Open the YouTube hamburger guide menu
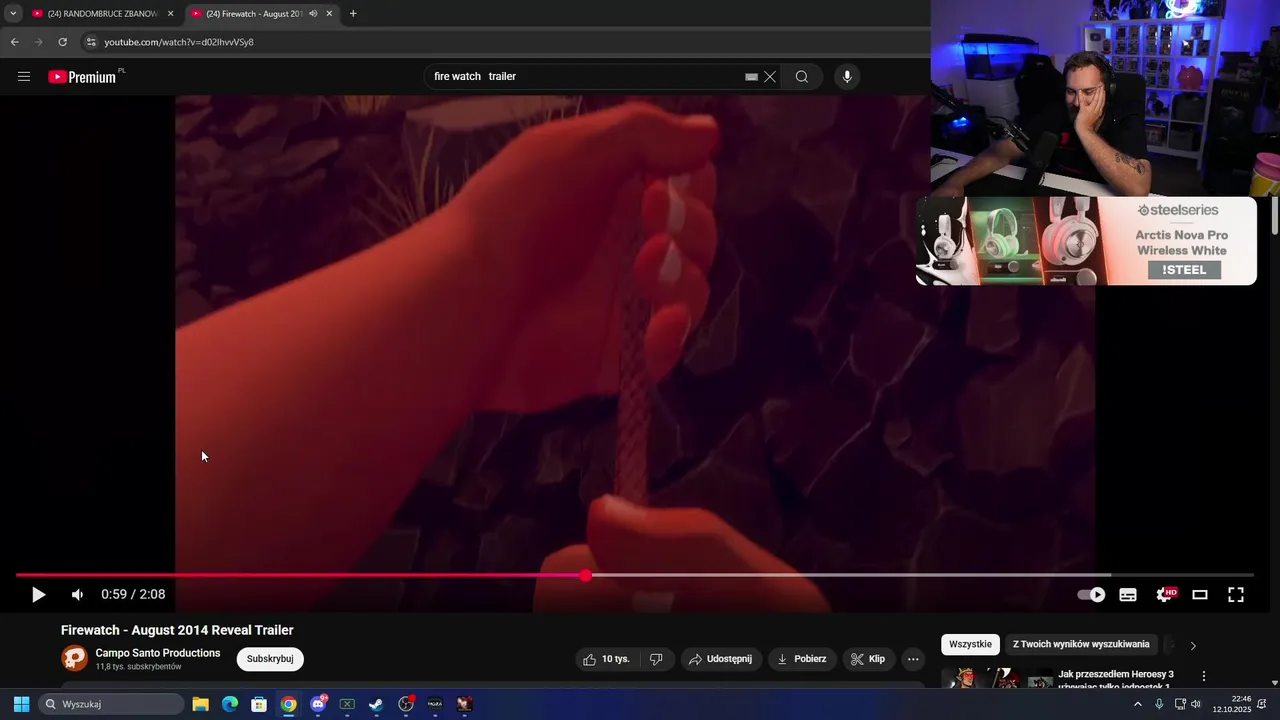 24,77
